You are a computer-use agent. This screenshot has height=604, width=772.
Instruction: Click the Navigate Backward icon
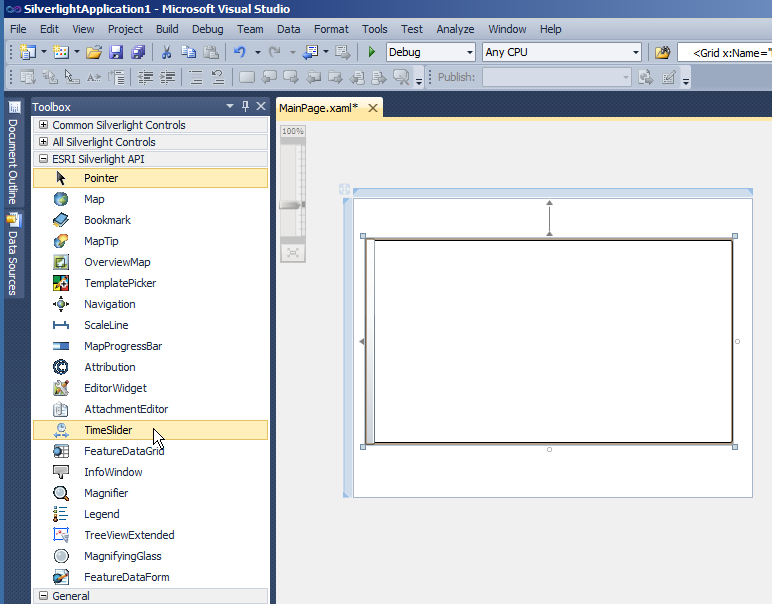tap(311, 52)
